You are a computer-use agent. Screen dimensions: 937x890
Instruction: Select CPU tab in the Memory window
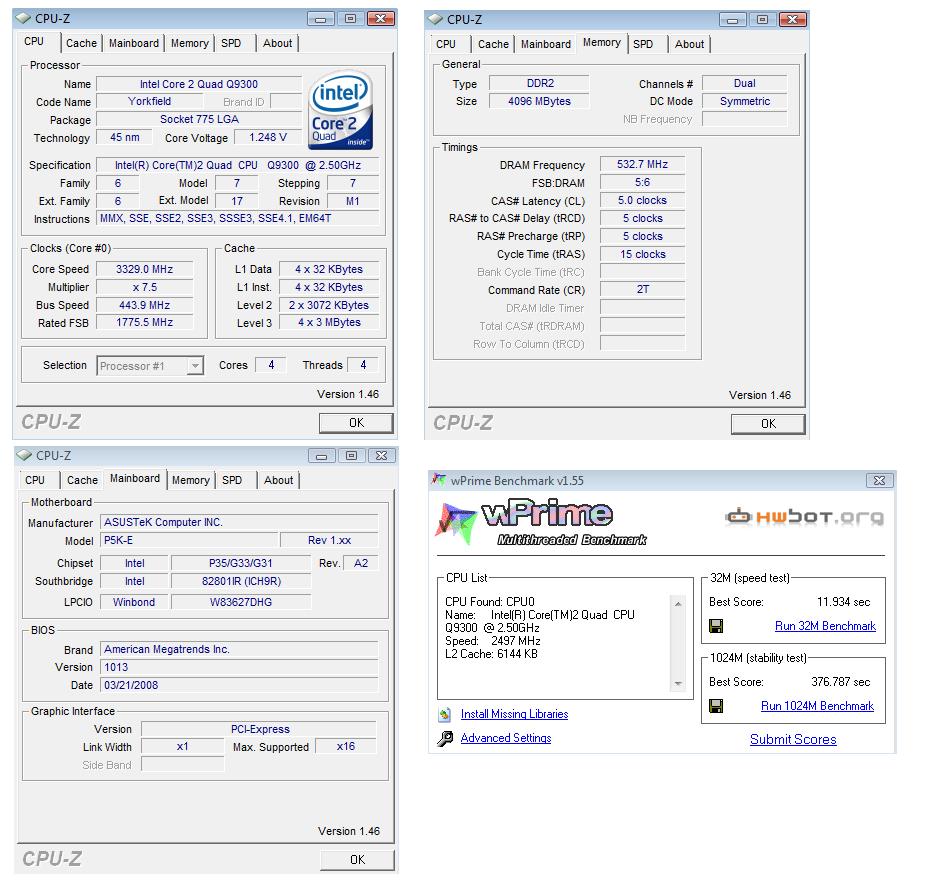coord(446,44)
